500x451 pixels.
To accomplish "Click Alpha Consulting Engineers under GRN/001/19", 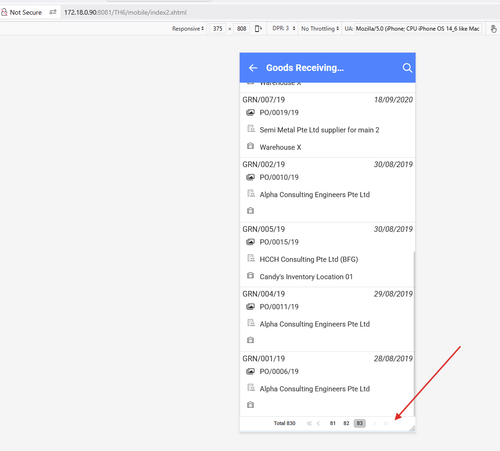I will tap(315, 389).
